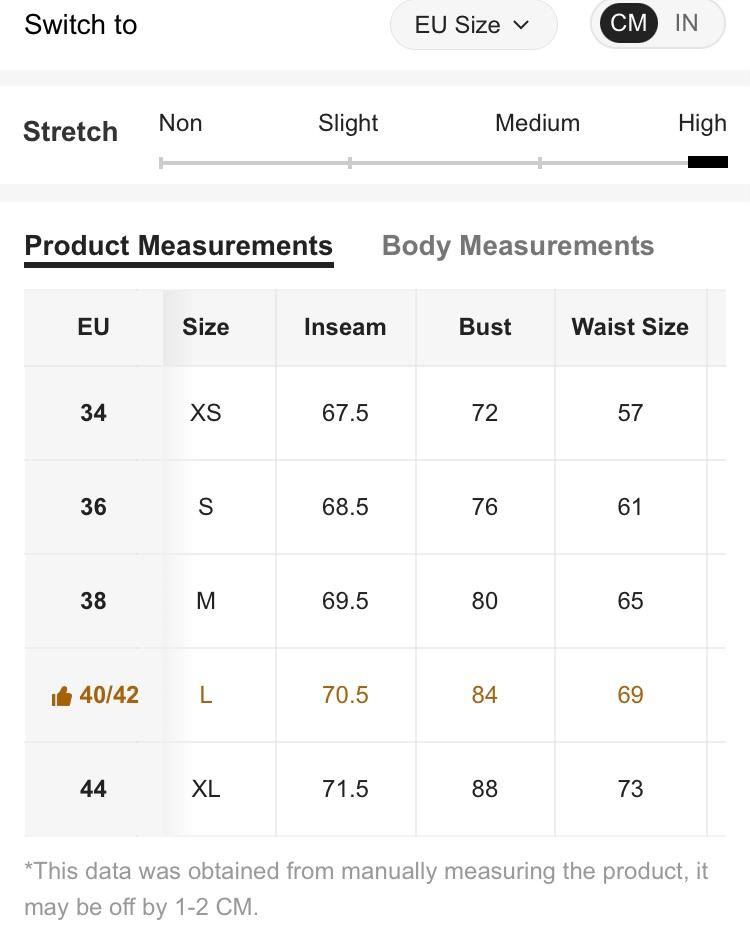Select the EU 34 size row

tap(93, 413)
